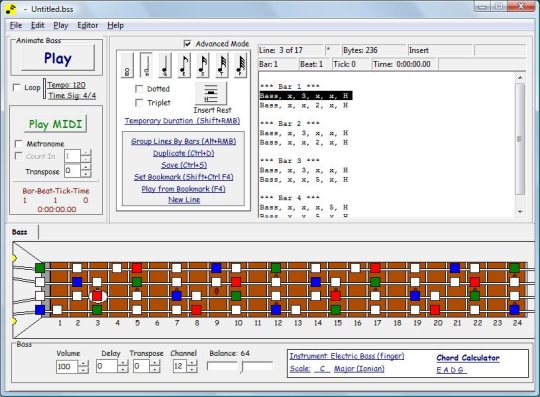Image resolution: width=540 pixels, height=397 pixels.
Task: Click blue marker at fret 9, top string
Action: coord(216,268)
